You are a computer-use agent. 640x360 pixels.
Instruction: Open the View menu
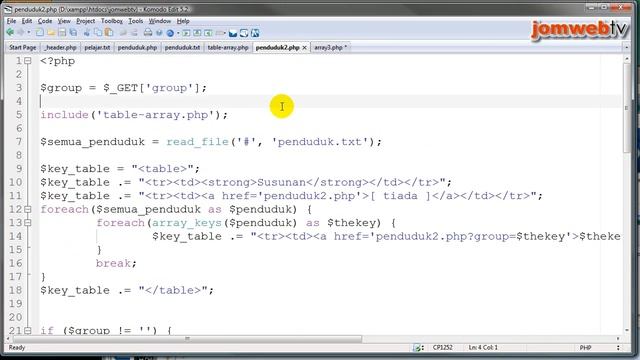click(x=64, y=21)
